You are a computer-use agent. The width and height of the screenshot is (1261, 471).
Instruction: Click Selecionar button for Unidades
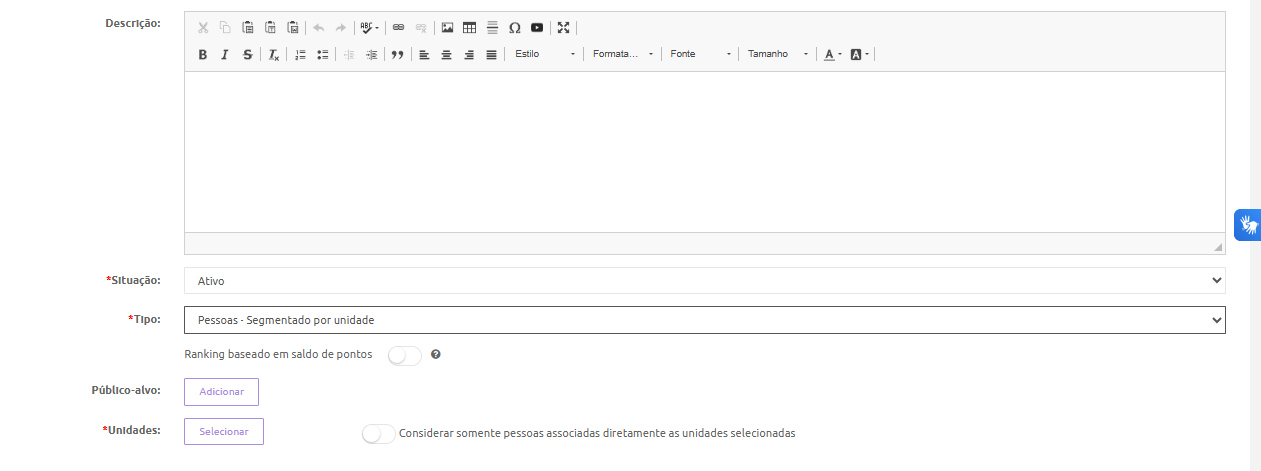pos(224,432)
